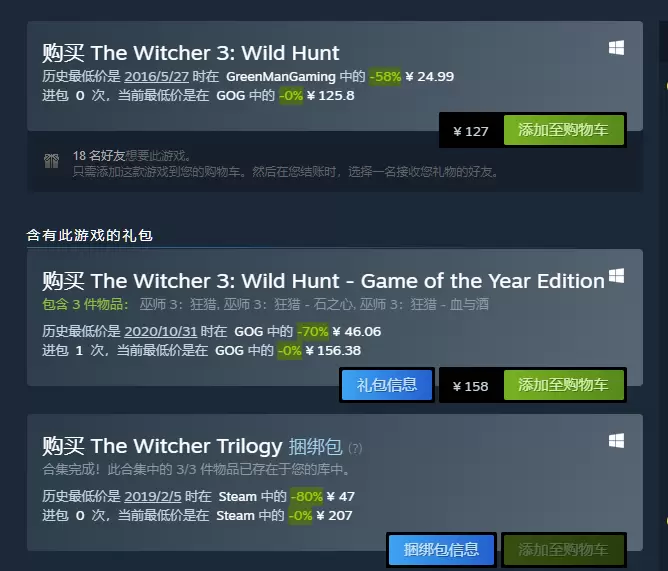Click Windows icon in Witcher Trilogy box
This screenshot has width=668, height=571.
click(x=616, y=441)
